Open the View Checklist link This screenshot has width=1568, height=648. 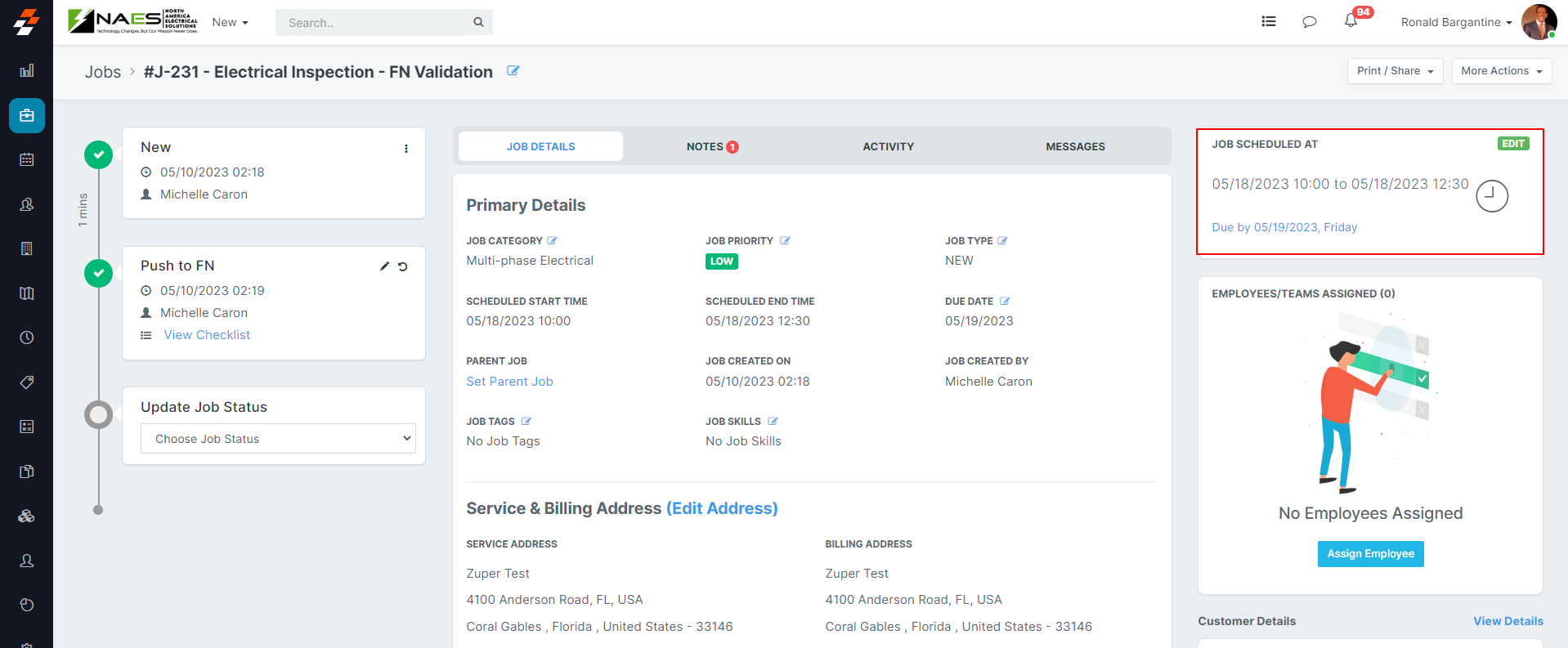(207, 335)
